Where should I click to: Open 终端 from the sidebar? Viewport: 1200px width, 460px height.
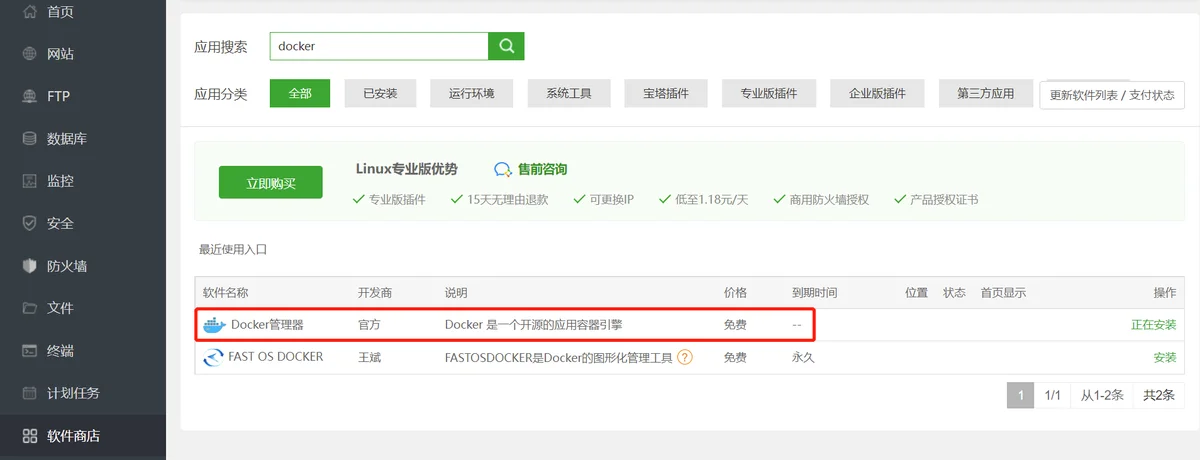point(60,351)
